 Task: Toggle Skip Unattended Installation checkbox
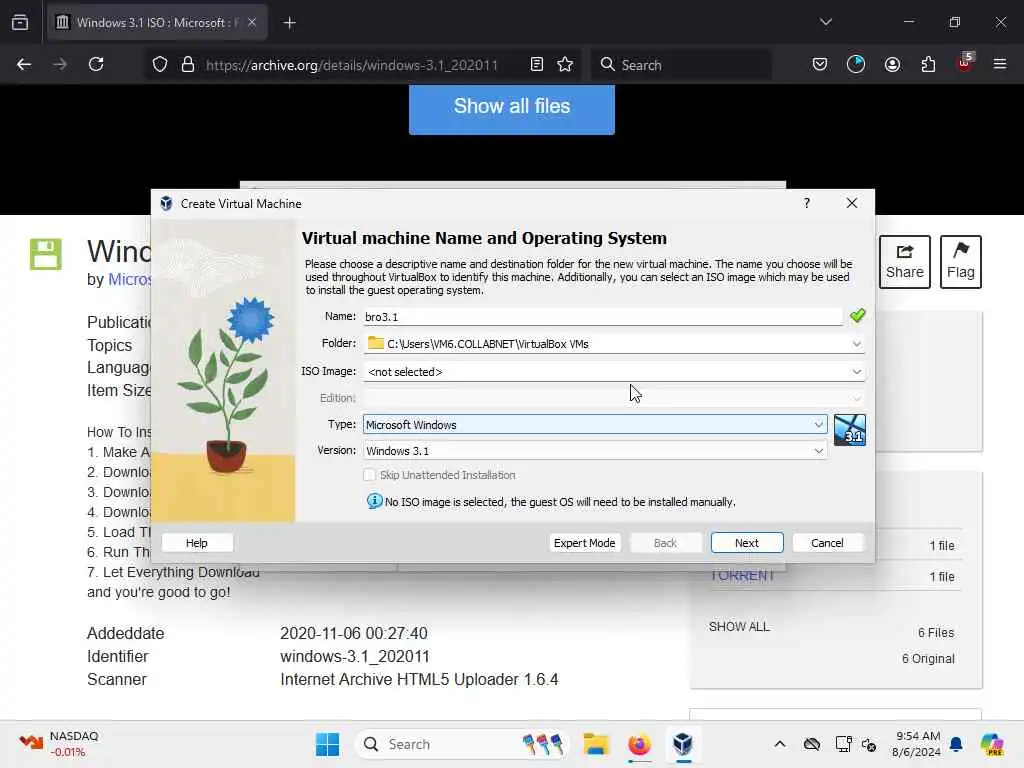369,475
